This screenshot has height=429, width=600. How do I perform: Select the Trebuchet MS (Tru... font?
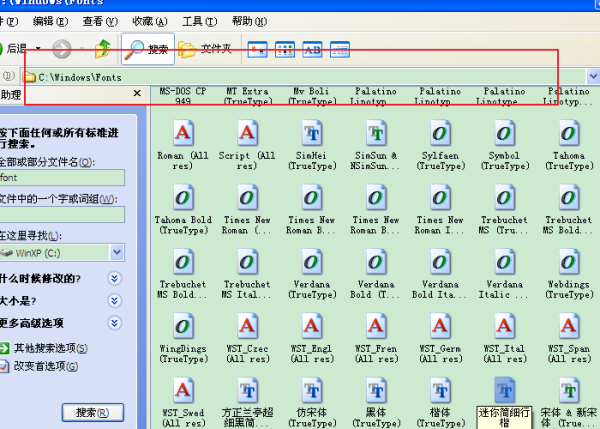tap(505, 210)
